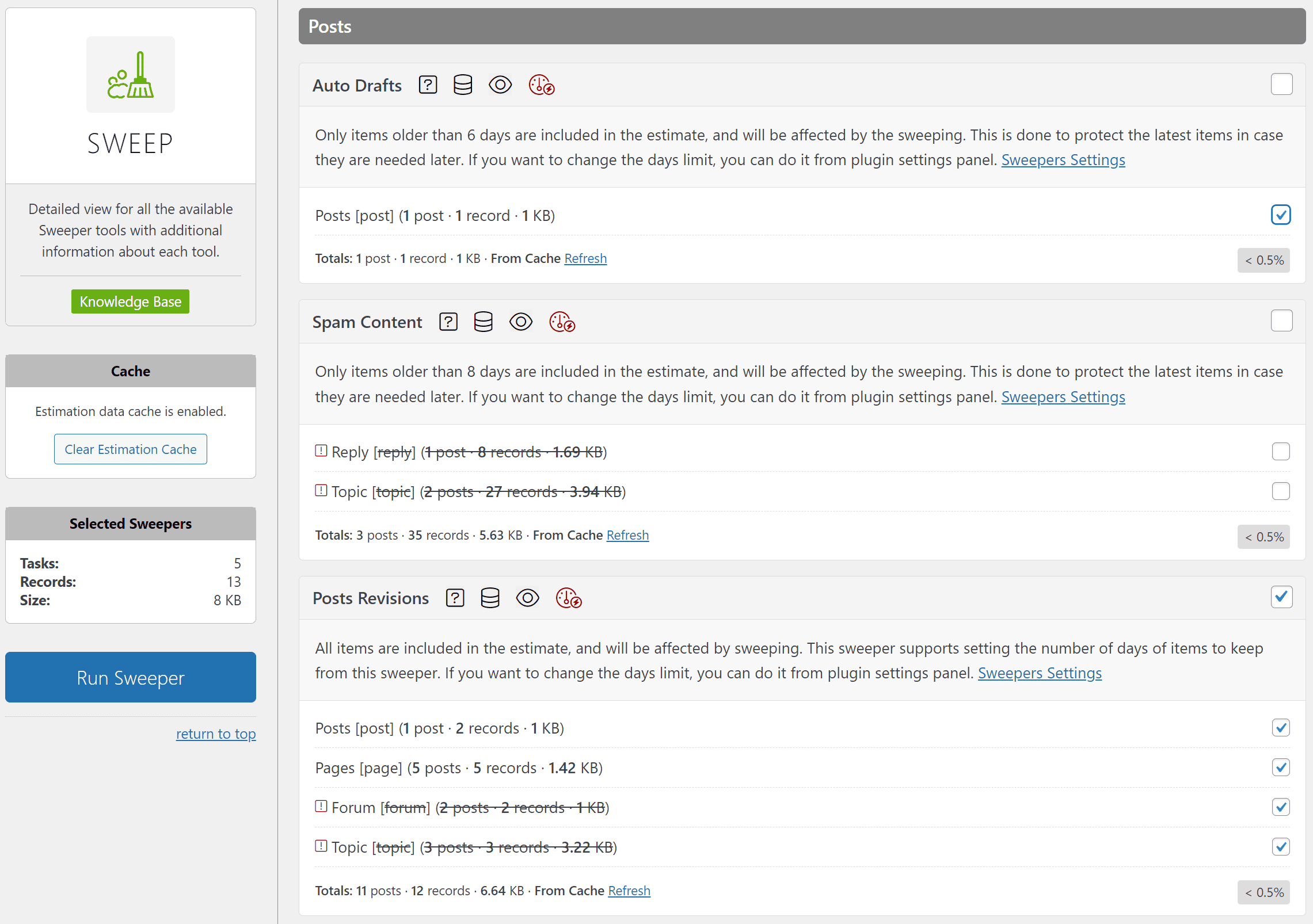1313x924 pixels.
Task: Uncheck the Posts Revisions section checkbox
Action: coord(1281,597)
